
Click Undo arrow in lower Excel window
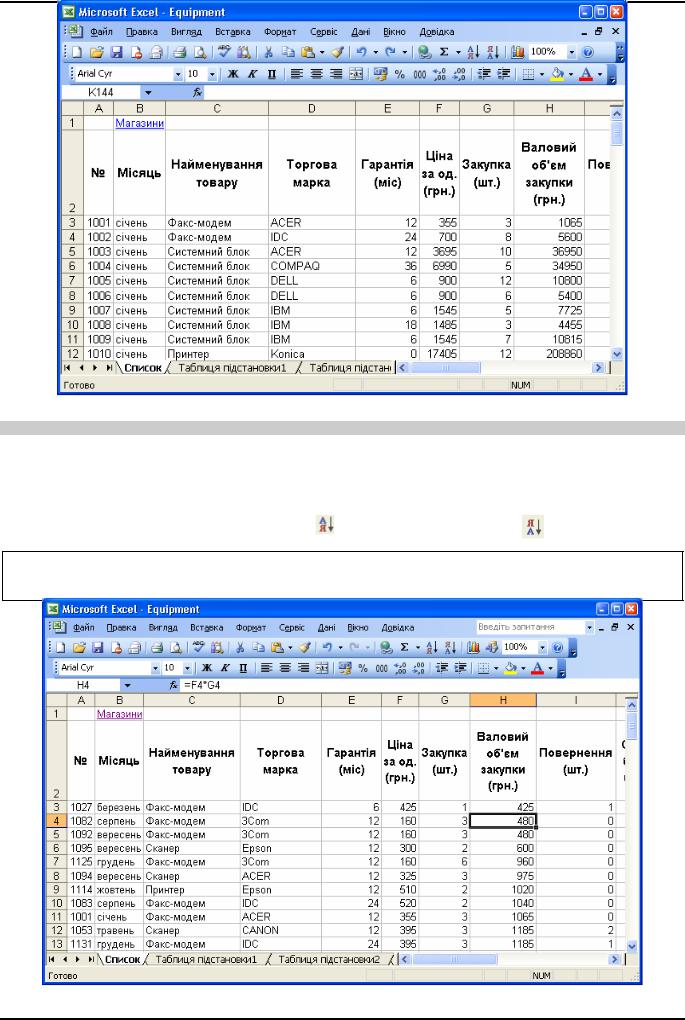(328, 647)
